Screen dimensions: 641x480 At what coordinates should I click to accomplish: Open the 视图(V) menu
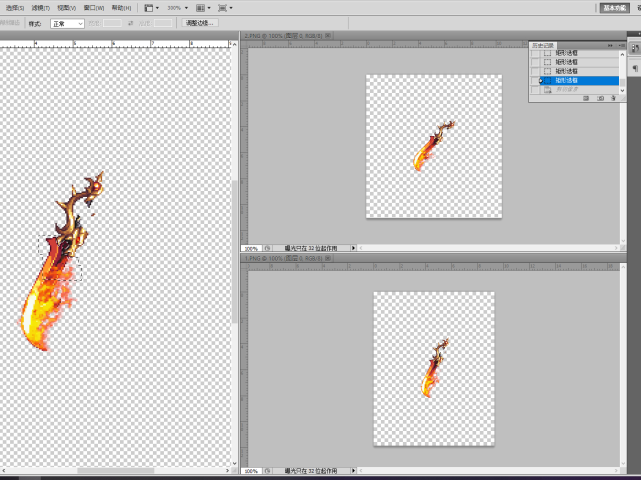tap(67, 7)
